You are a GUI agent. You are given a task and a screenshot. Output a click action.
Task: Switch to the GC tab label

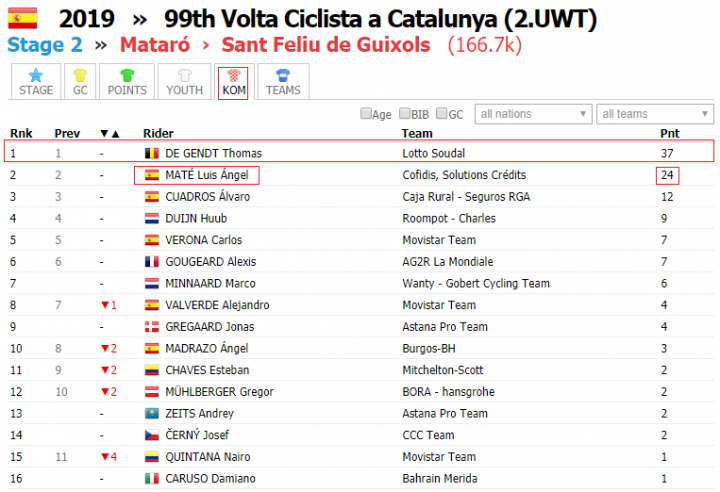[80, 90]
